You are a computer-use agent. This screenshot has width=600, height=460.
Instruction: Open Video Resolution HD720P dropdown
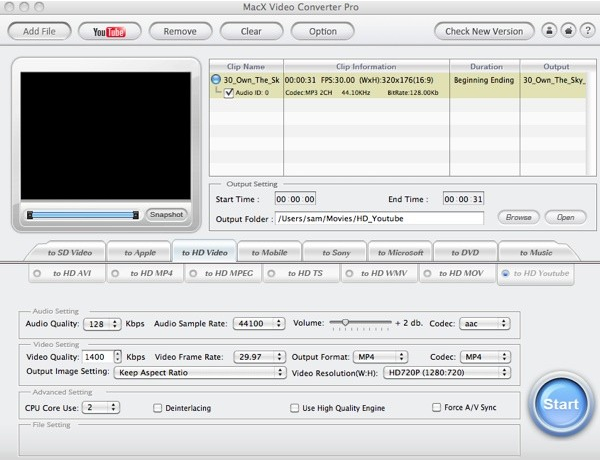[447, 372]
